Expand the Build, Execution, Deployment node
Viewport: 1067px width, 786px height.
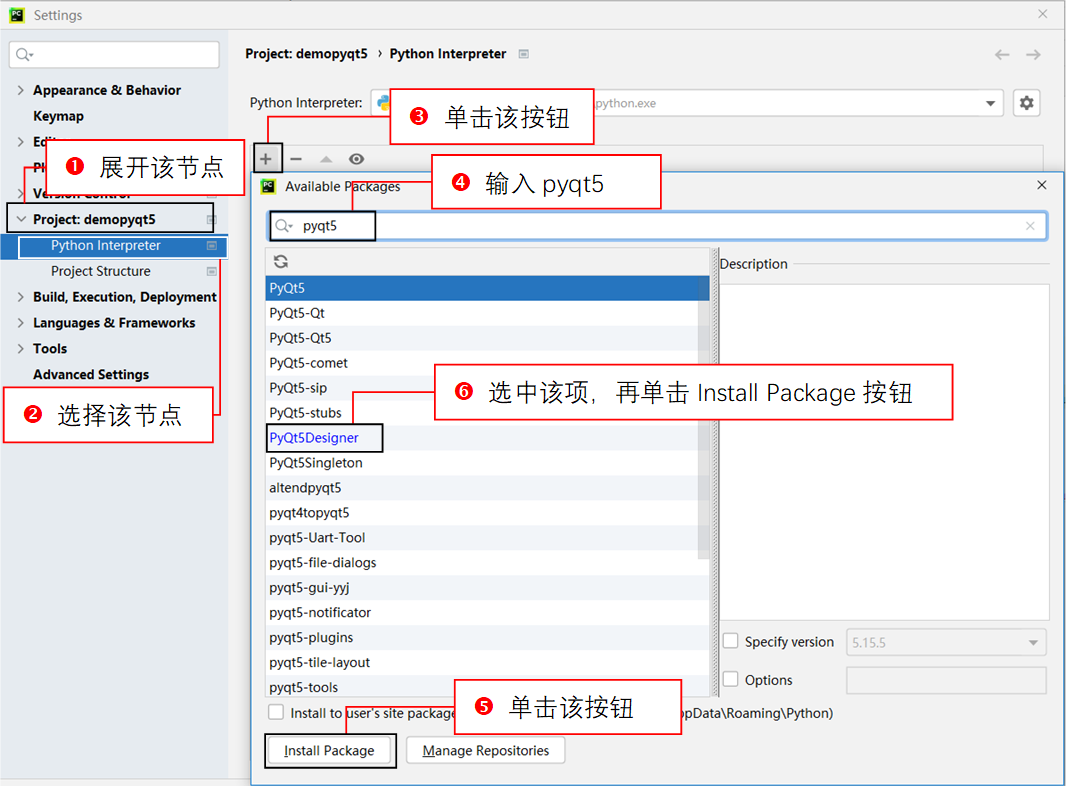click(20, 297)
